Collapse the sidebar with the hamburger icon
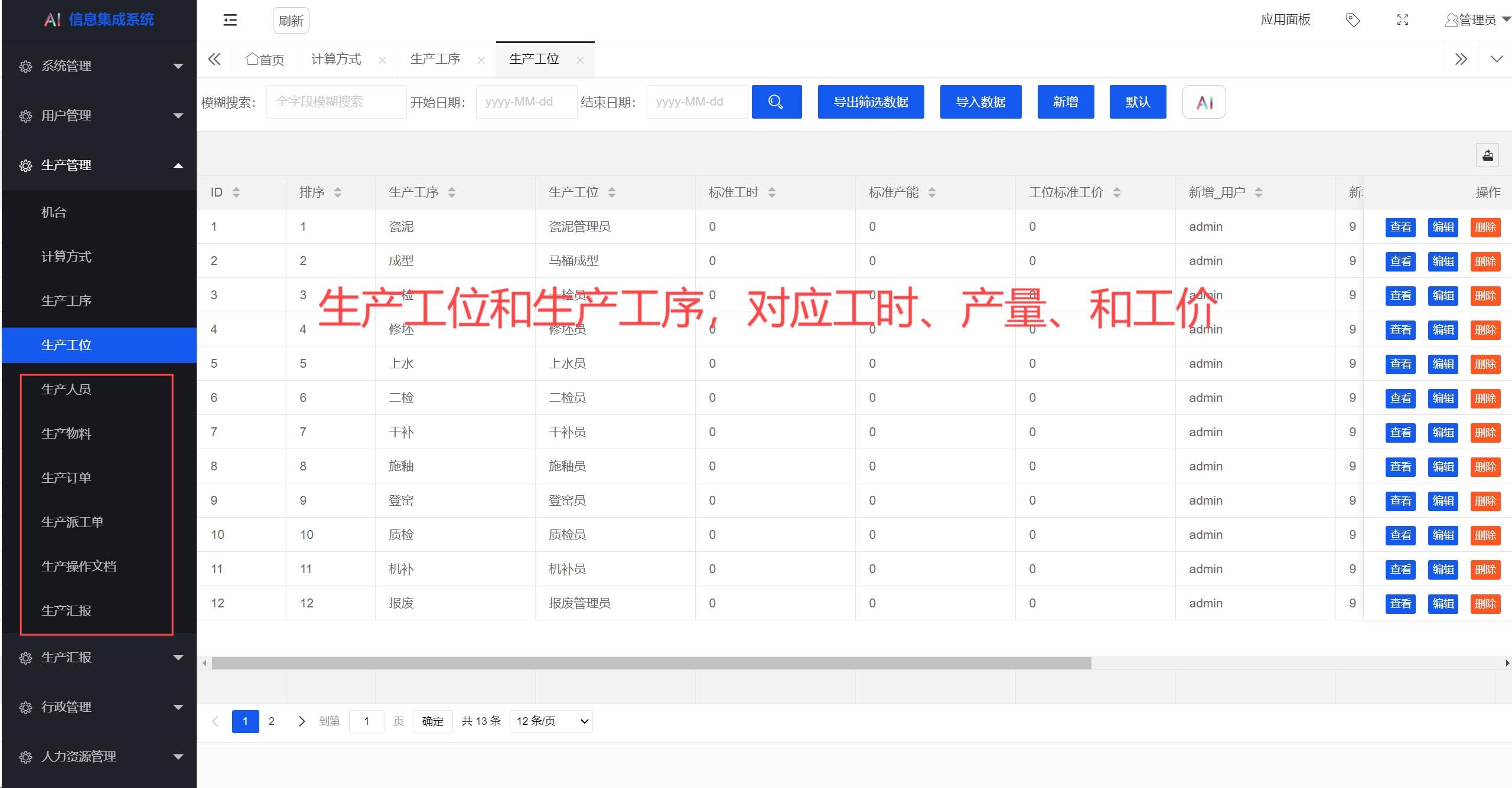This screenshot has width=1512, height=788. pos(230,19)
